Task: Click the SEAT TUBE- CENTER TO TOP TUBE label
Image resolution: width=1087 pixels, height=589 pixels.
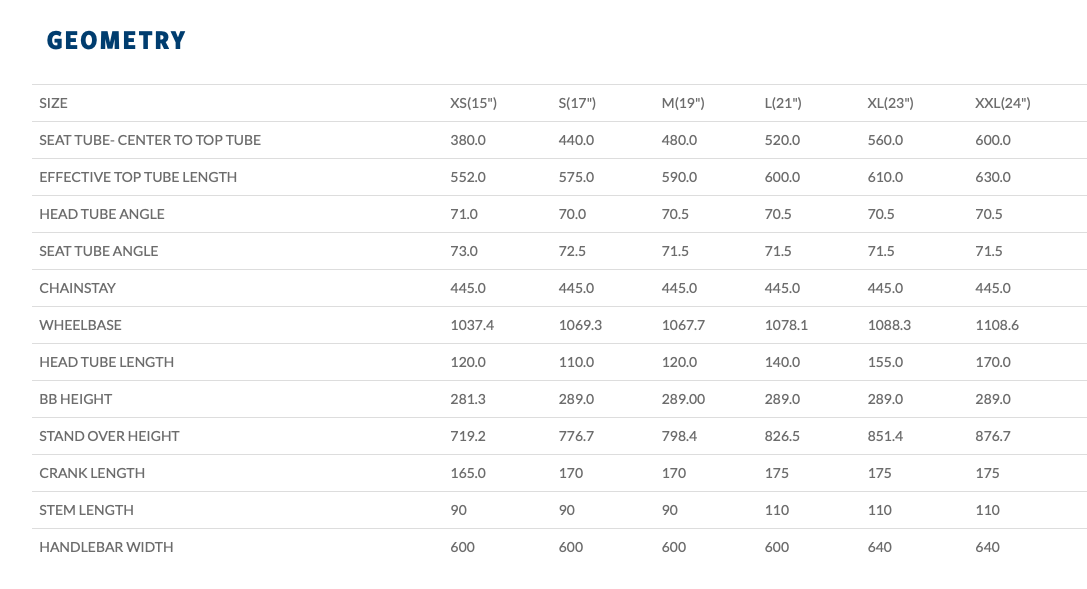Action: tap(150, 140)
